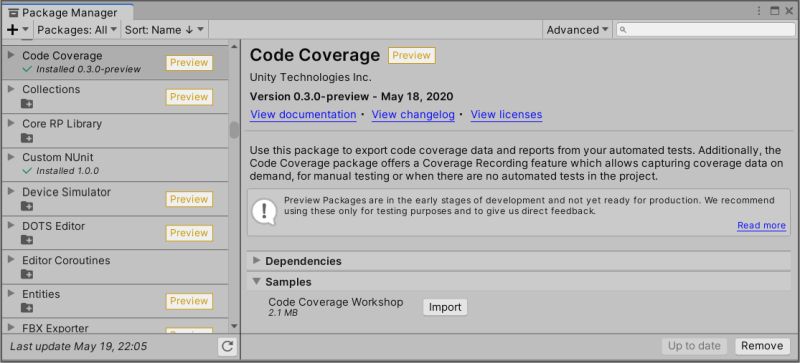This screenshot has width=800, height=363.
Task: Click the Entities folder download icon
Action: [27, 308]
